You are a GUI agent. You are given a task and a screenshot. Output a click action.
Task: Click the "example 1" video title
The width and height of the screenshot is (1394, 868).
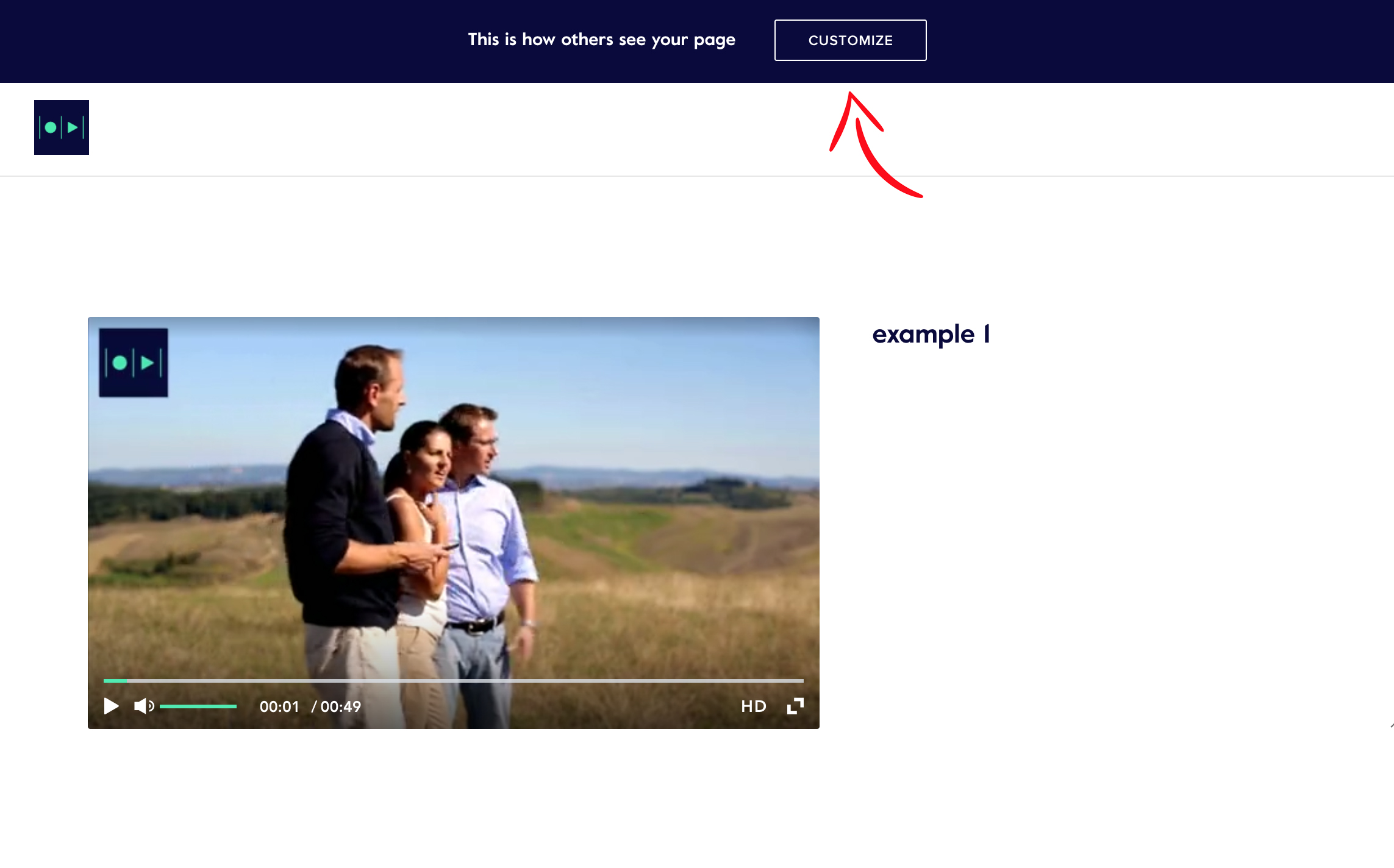[931, 335]
